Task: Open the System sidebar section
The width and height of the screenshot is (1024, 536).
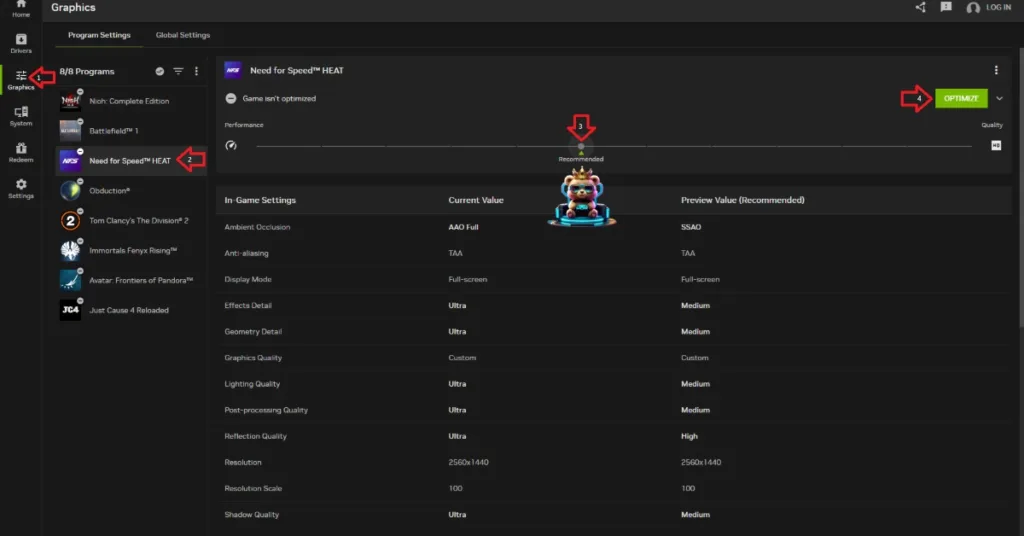Action: [x=21, y=116]
